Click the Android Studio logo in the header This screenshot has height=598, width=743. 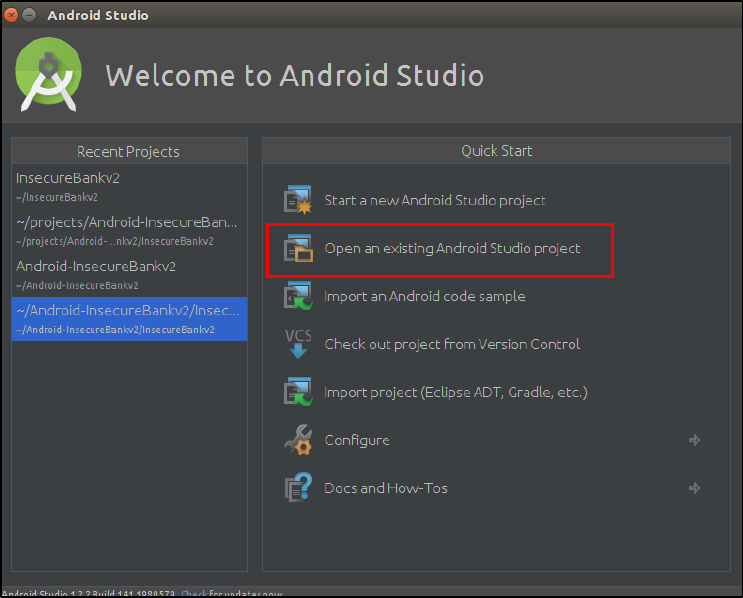tap(48, 74)
